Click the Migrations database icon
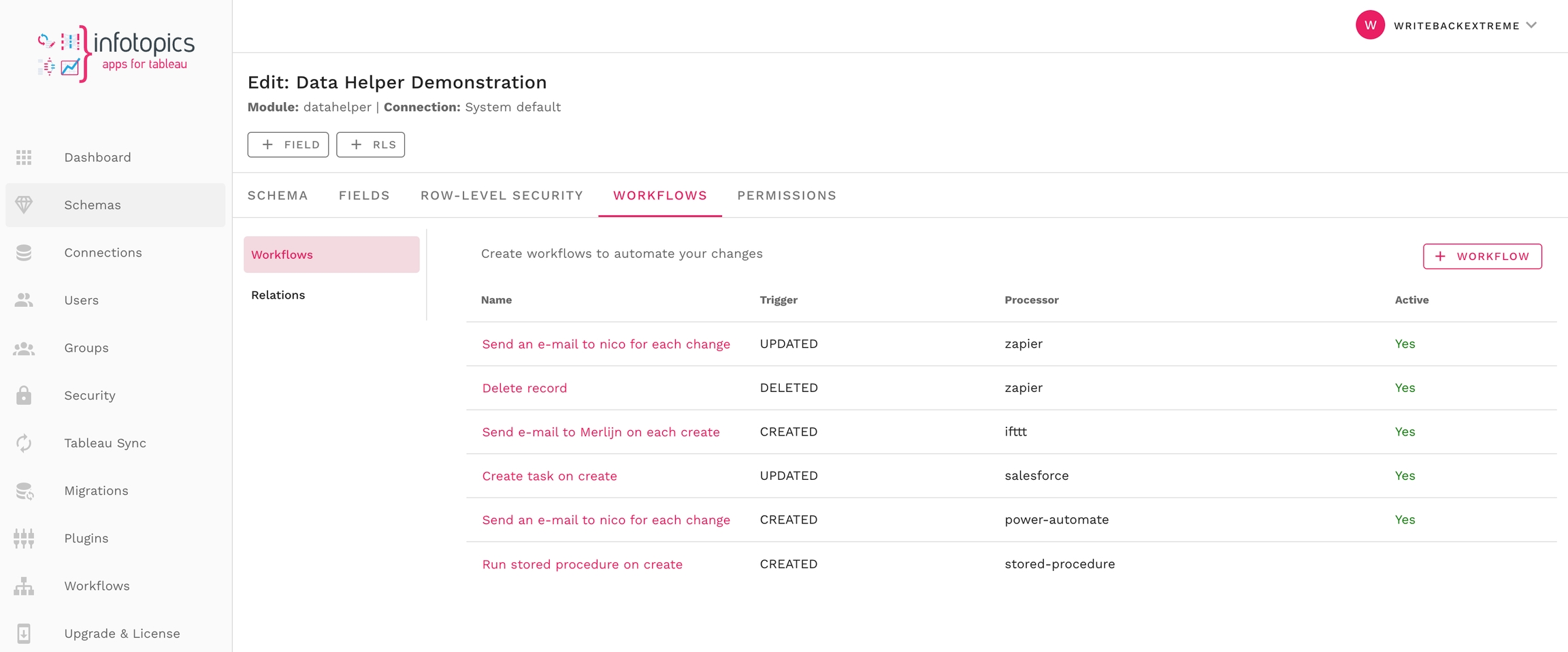1568x652 pixels. (24, 491)
